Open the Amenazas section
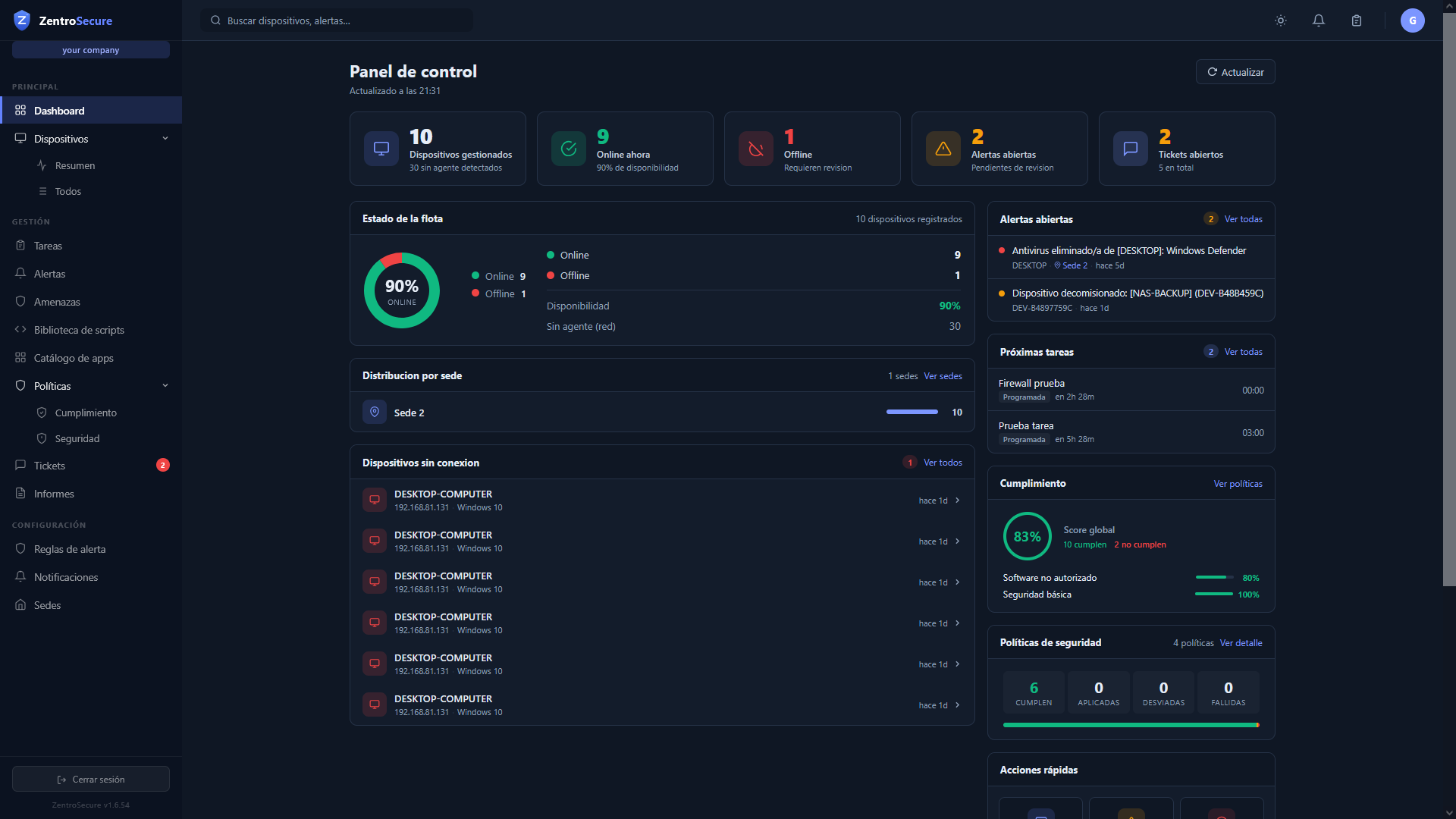 pyautogui.click(x=58, y=302)
